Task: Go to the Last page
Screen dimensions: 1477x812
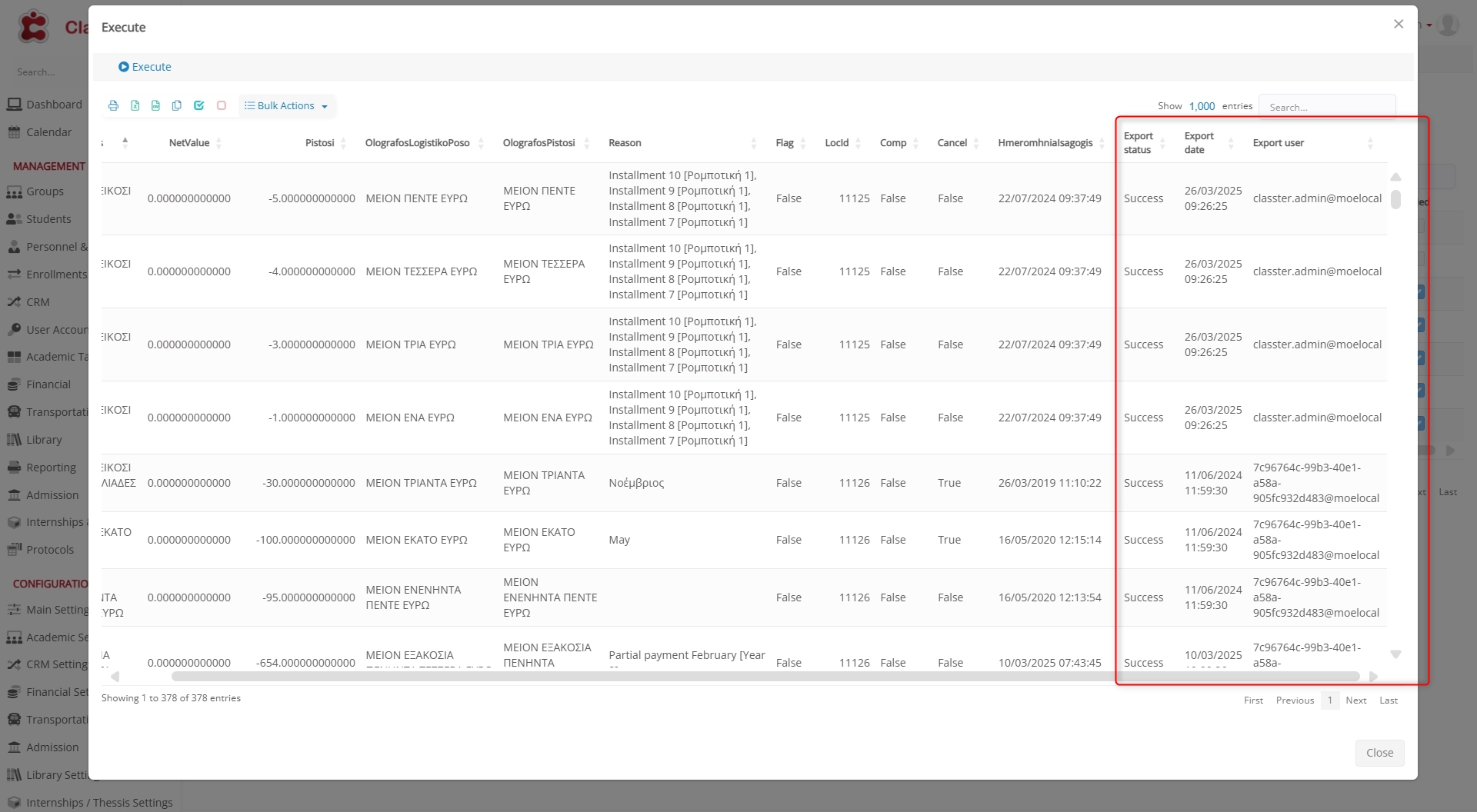Action: (x=1389, y=701)
